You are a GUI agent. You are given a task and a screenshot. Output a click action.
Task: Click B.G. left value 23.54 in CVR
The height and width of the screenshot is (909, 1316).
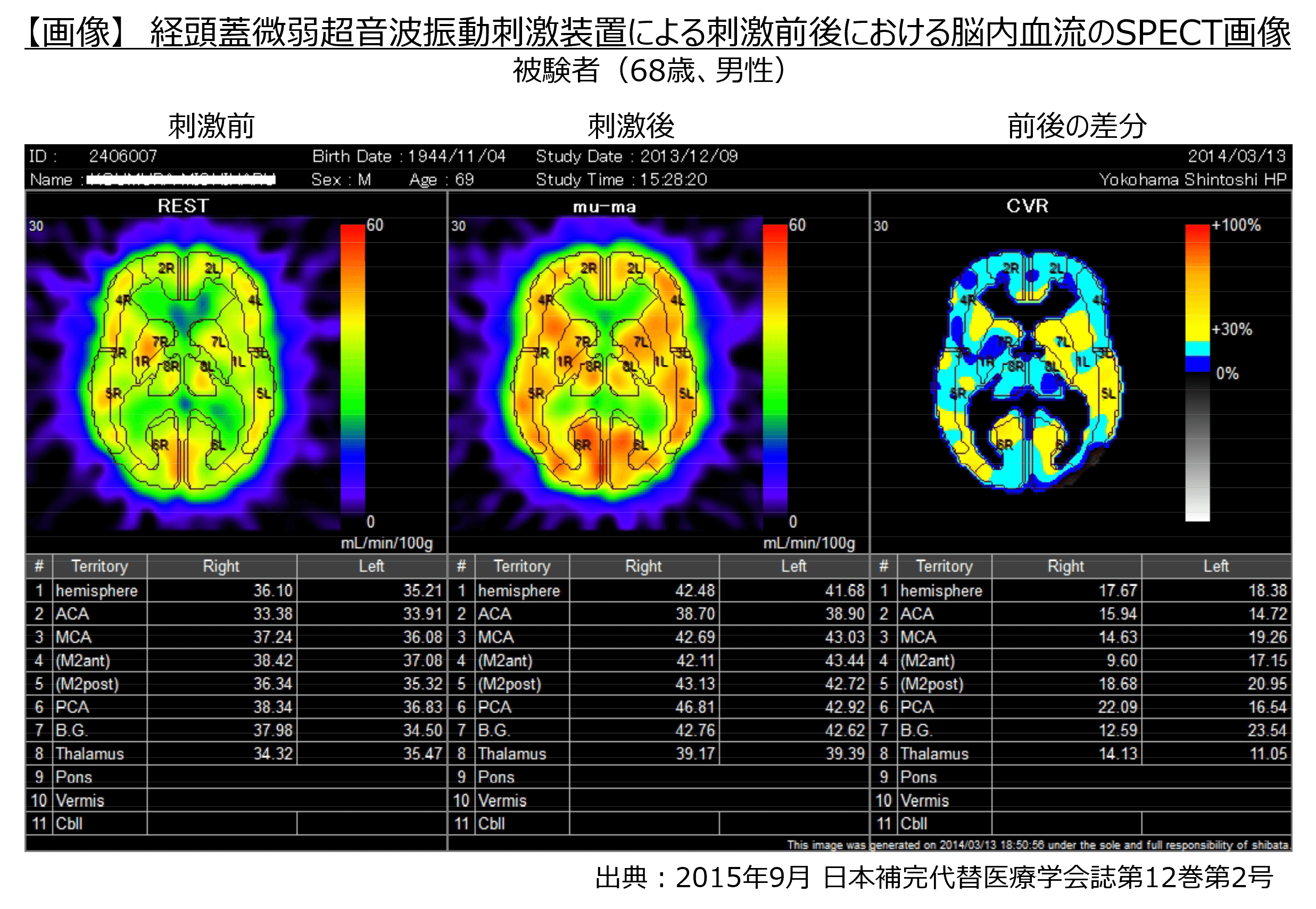1267,731
